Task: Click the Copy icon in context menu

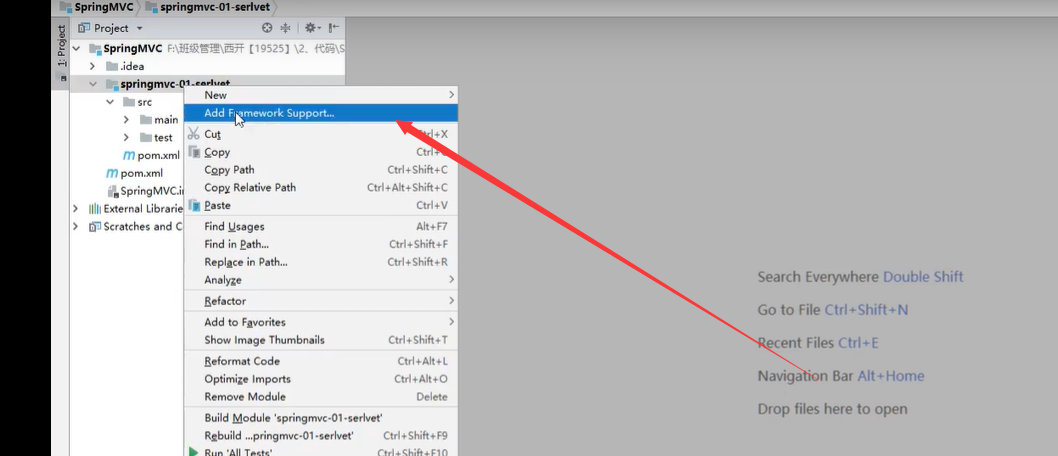Action: [x=194, y=152]
